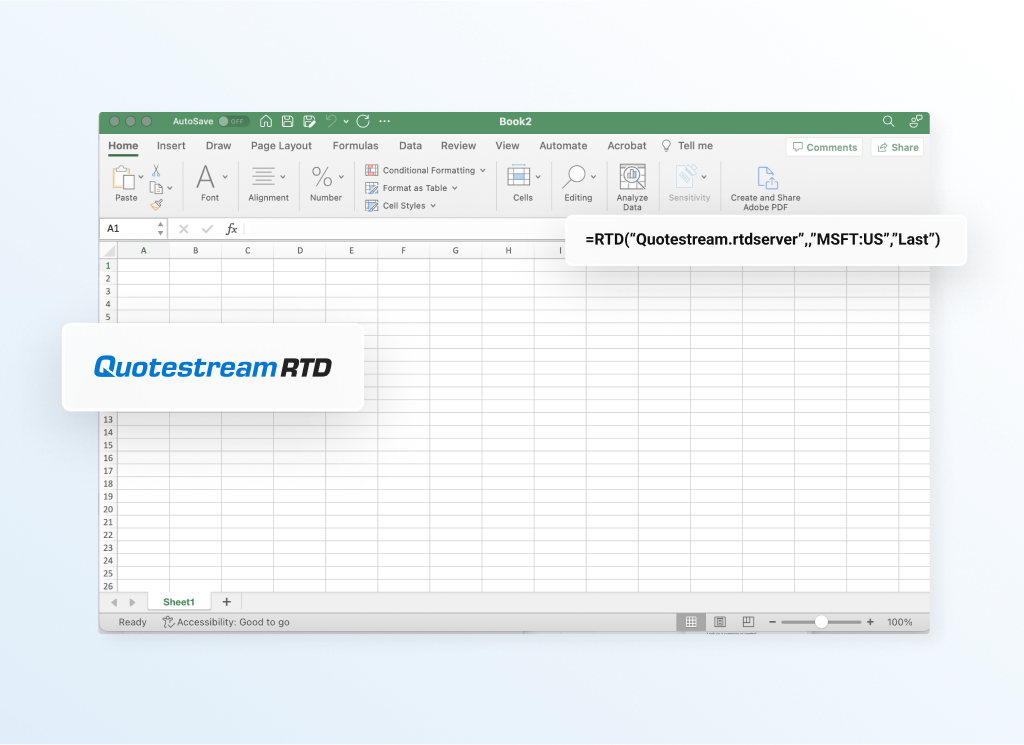Image resolution: width=1024 pixels, height=745 pixels.
Task: Switch to Page Break Preview view
Action: tap(748, 621)
